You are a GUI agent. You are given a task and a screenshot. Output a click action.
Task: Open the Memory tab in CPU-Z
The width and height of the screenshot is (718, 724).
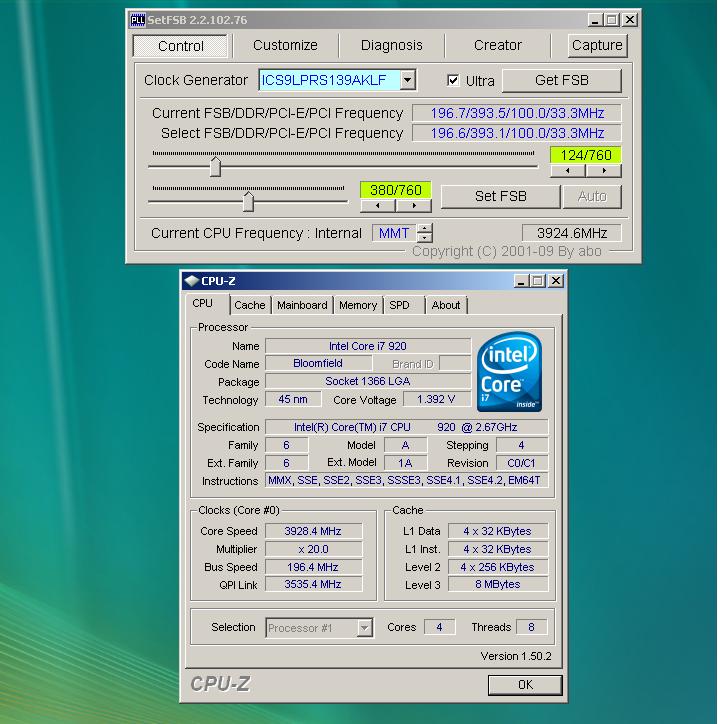tap(358, 305)
